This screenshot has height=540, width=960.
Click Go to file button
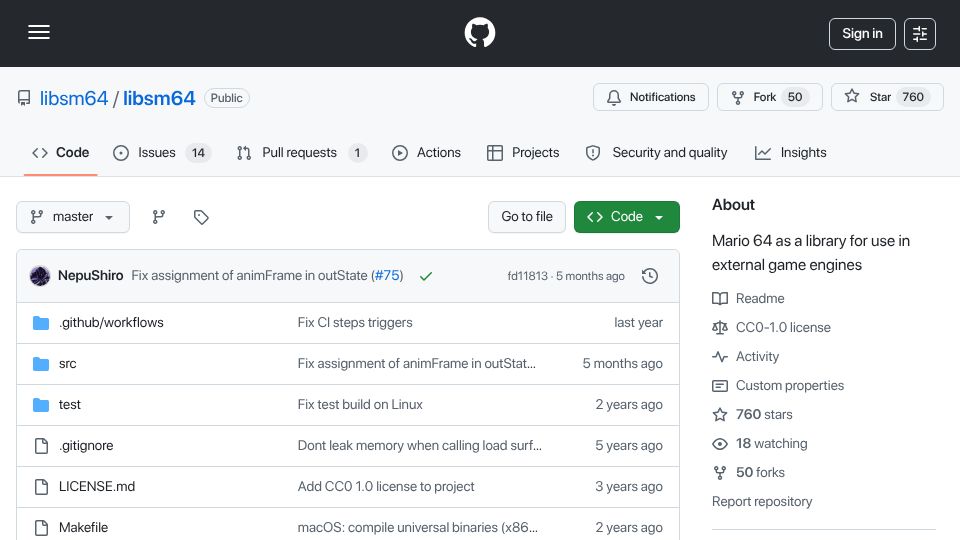(527, 217)
